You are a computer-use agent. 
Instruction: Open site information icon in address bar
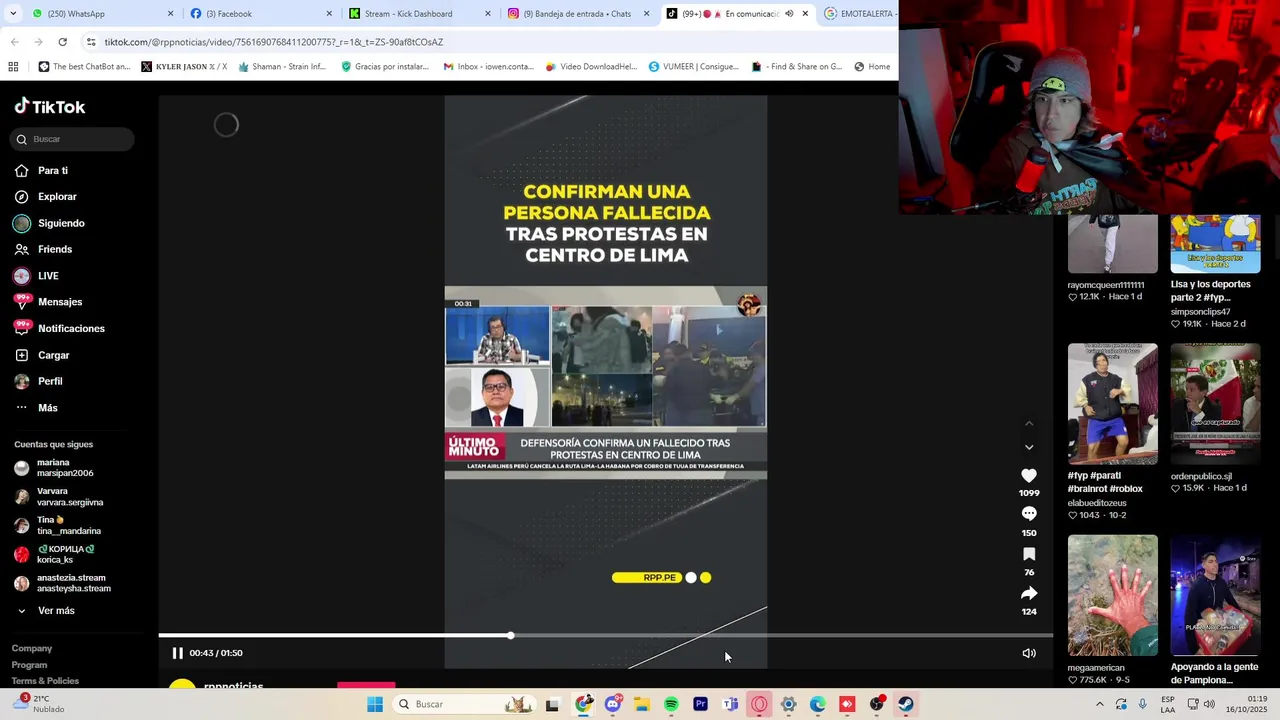[91, 42]
